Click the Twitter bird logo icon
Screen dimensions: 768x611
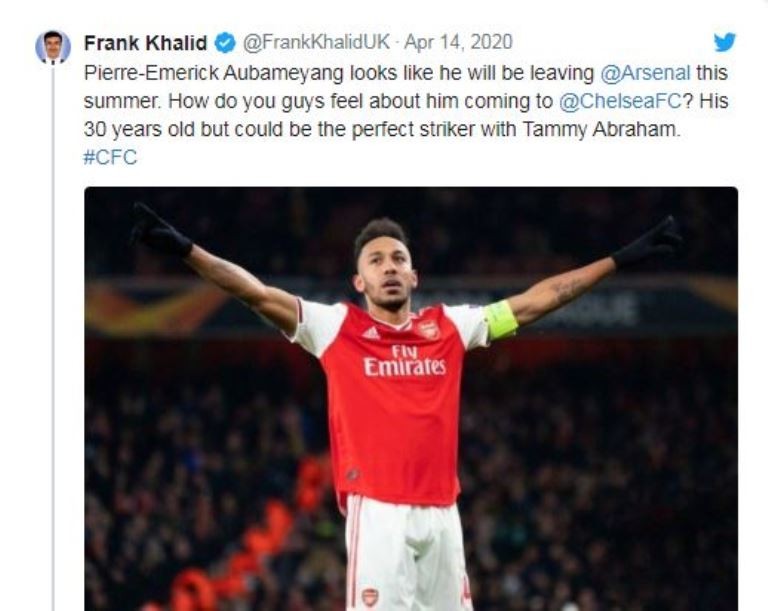click(725, 42)
